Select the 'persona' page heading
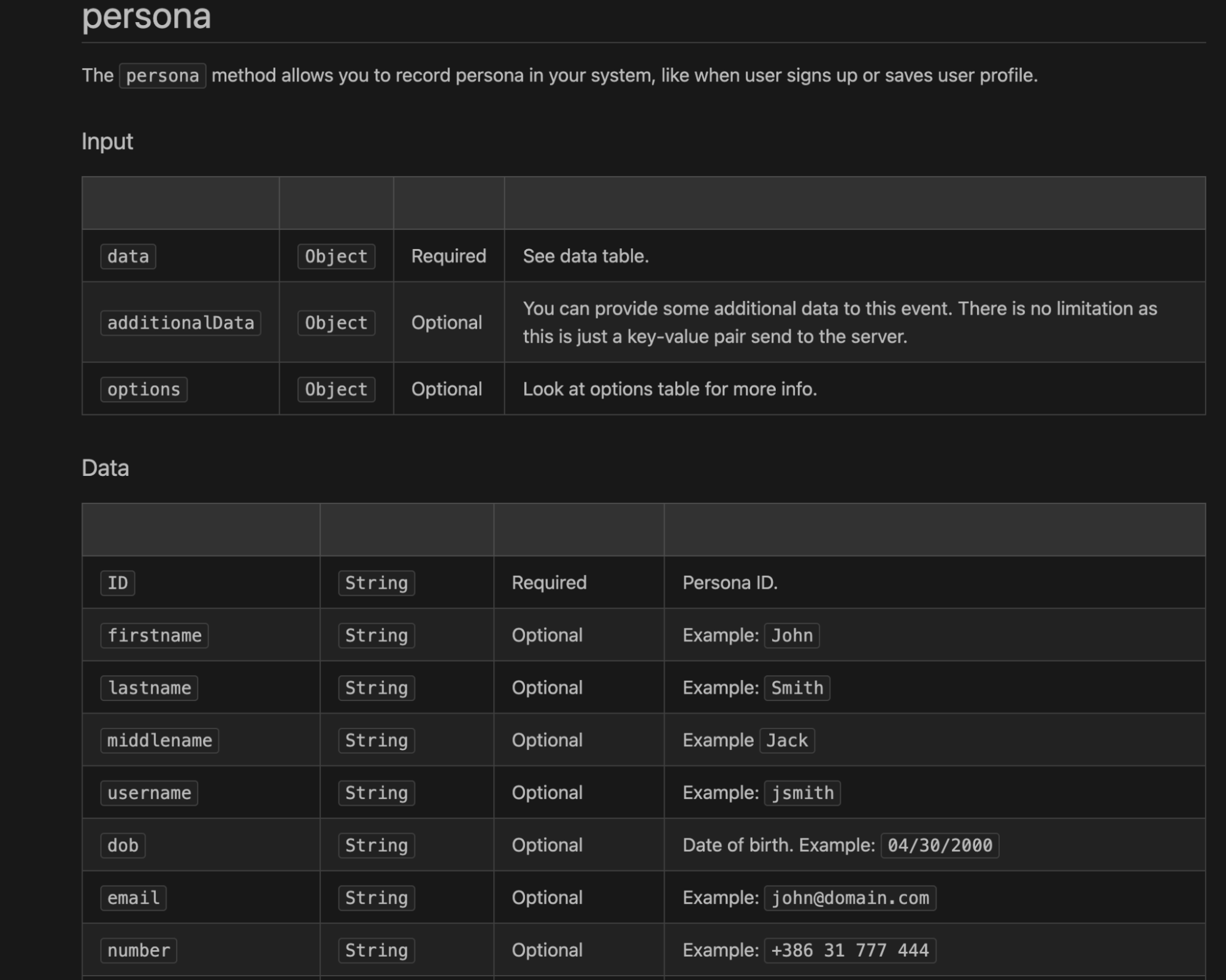This screenshot has width=1226, height=980. 146,16
